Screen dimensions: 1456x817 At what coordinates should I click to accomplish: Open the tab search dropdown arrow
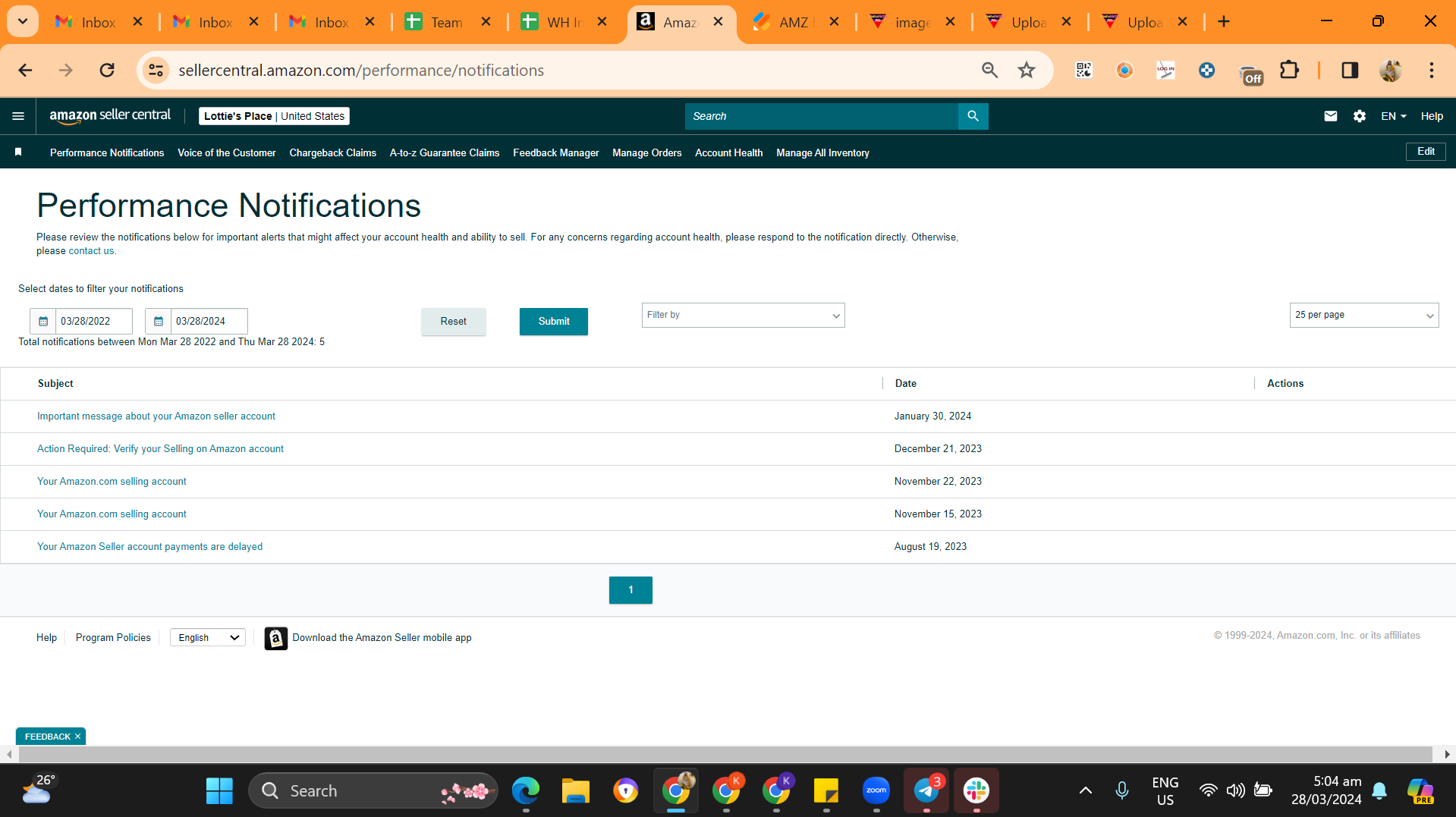click(23, 22)
